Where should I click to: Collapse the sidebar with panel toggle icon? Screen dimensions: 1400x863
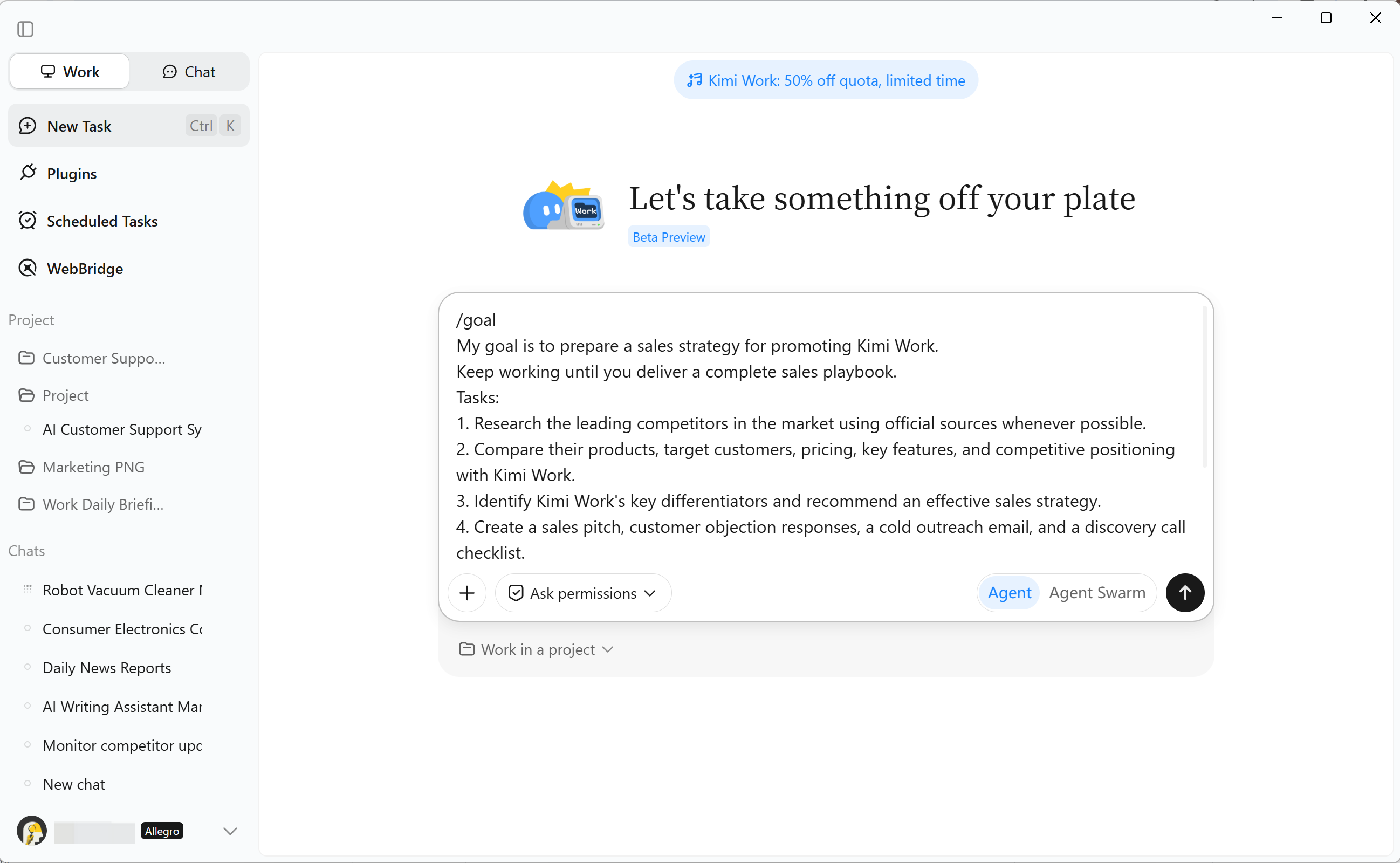pyautogui.click(x=25, y=29)
